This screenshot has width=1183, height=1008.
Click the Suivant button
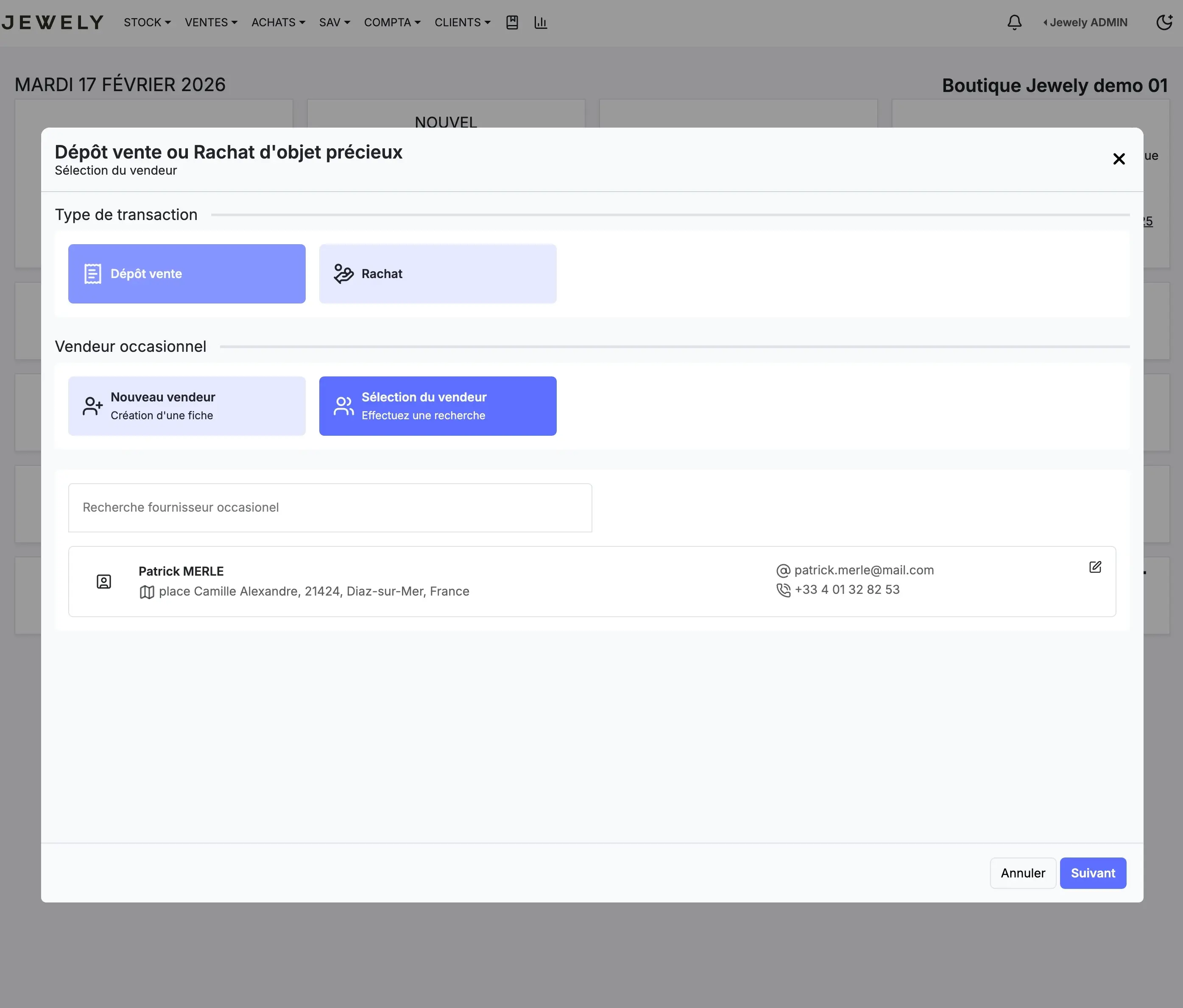click(1093, 873)
